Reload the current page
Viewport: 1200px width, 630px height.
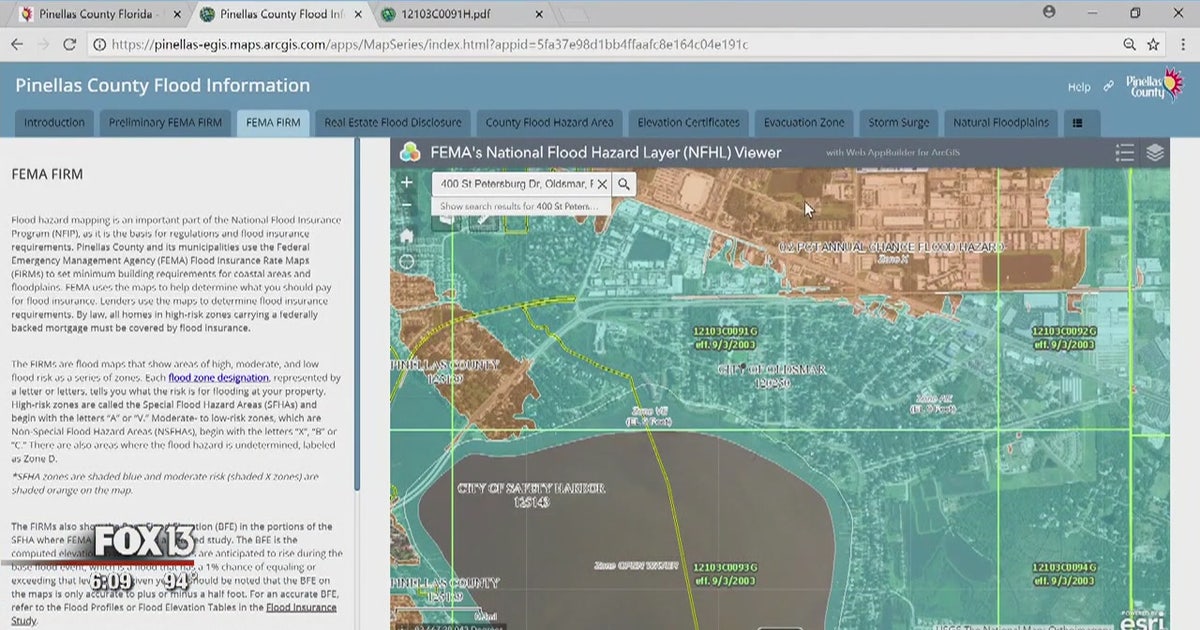coord(70,45)
